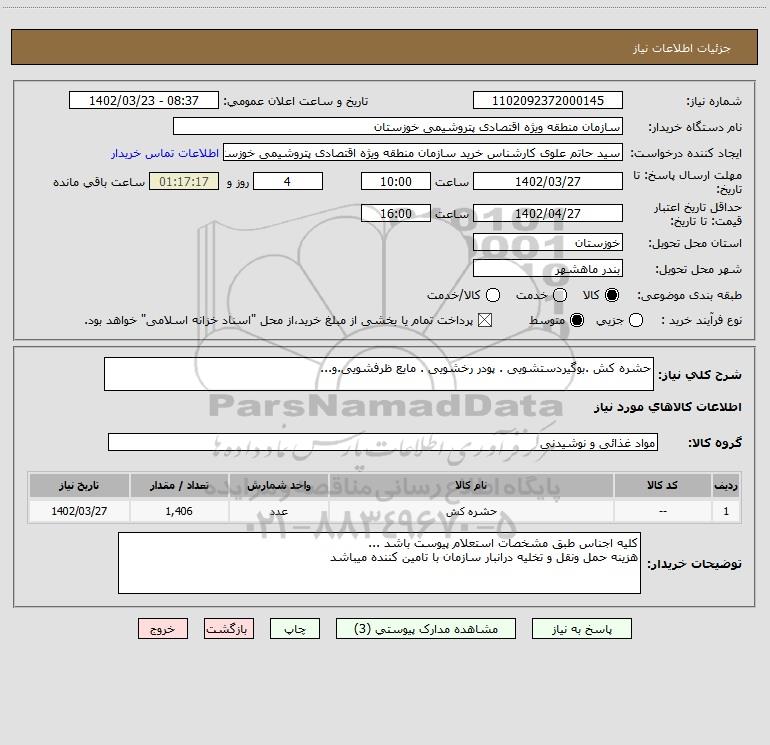770x745 pixels.
Task: Toggle the اسناد خزانه اسلامی payment checkbox
Action: click(485, 320)
